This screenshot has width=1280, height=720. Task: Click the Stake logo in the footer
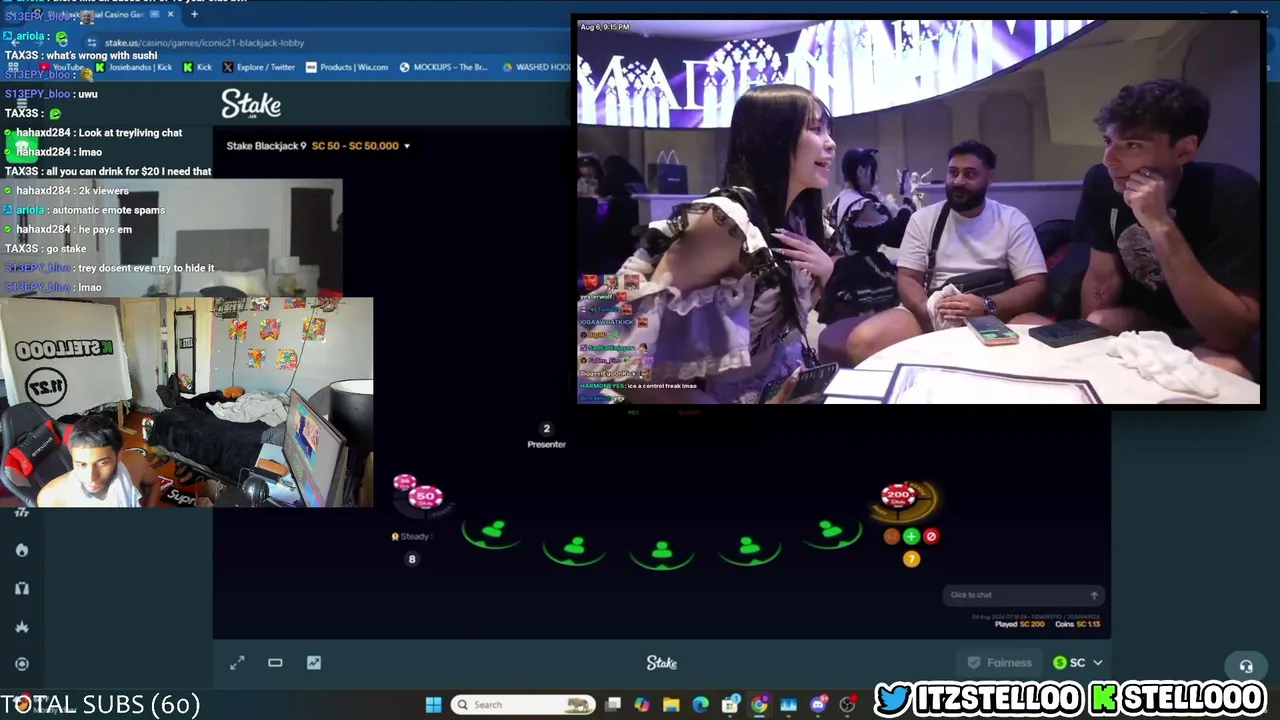(x=661, y=663)
